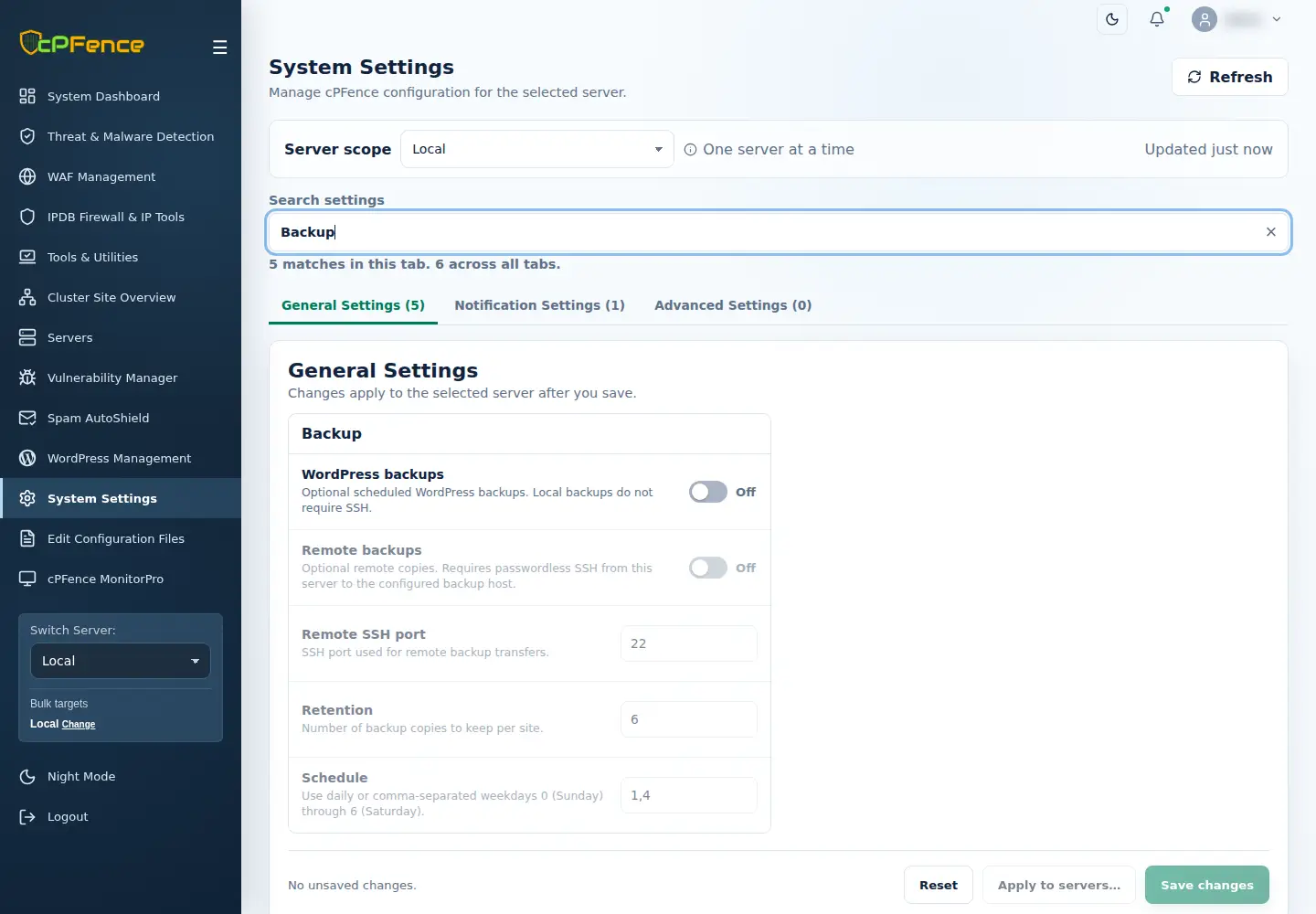Screen dimensions: 1316x914
Task: Click info icon beside One server at a time
Action: pyautogui.click(x=691, y=150)
